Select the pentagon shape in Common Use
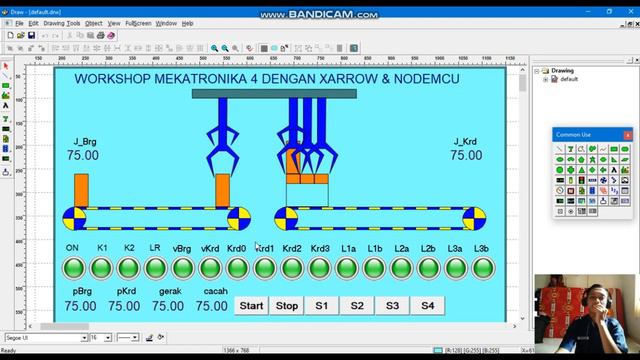 (581, 160)
